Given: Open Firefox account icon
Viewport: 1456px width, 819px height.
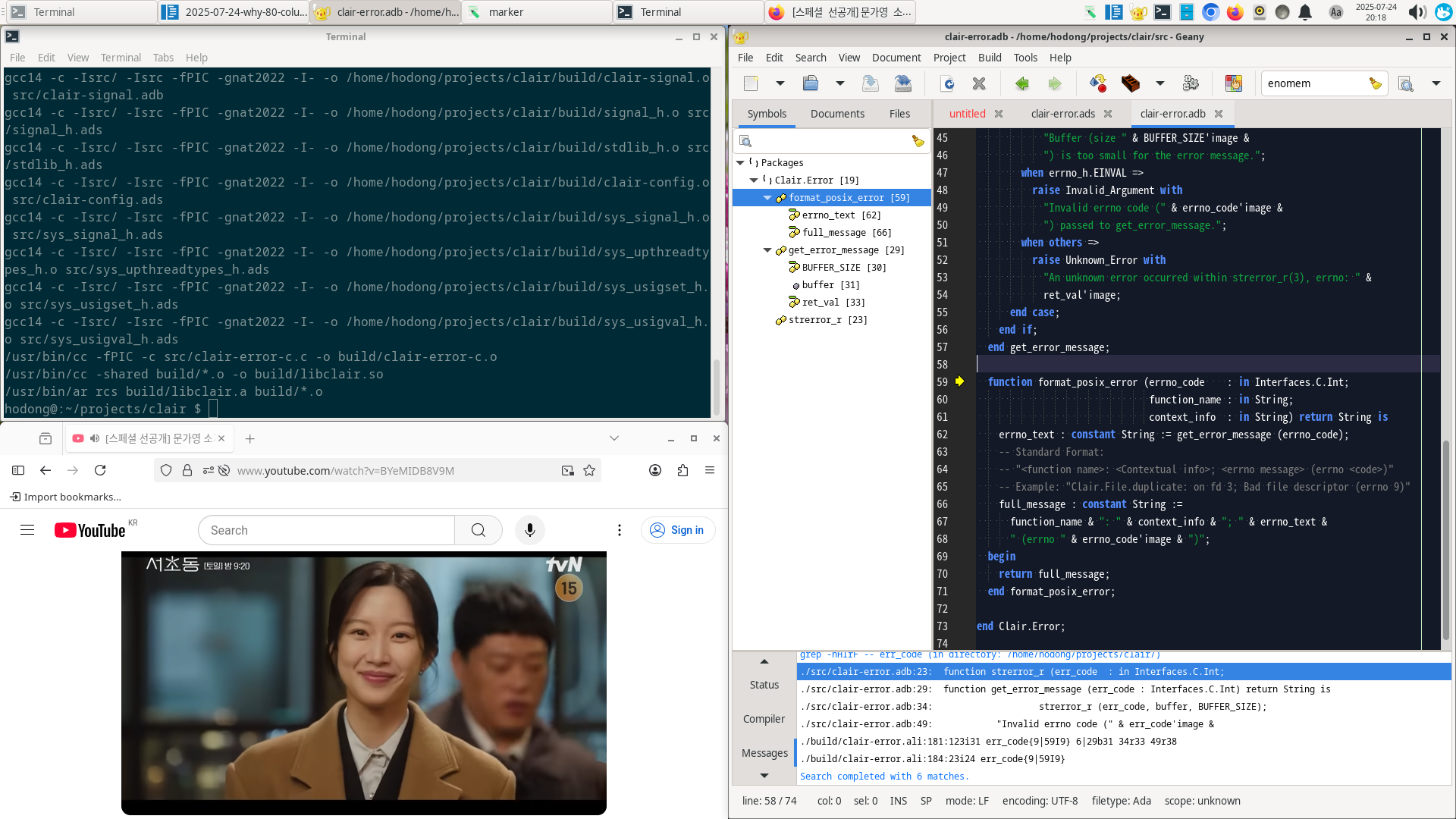Looking at the screenshot, I should (x=655, y=470).
